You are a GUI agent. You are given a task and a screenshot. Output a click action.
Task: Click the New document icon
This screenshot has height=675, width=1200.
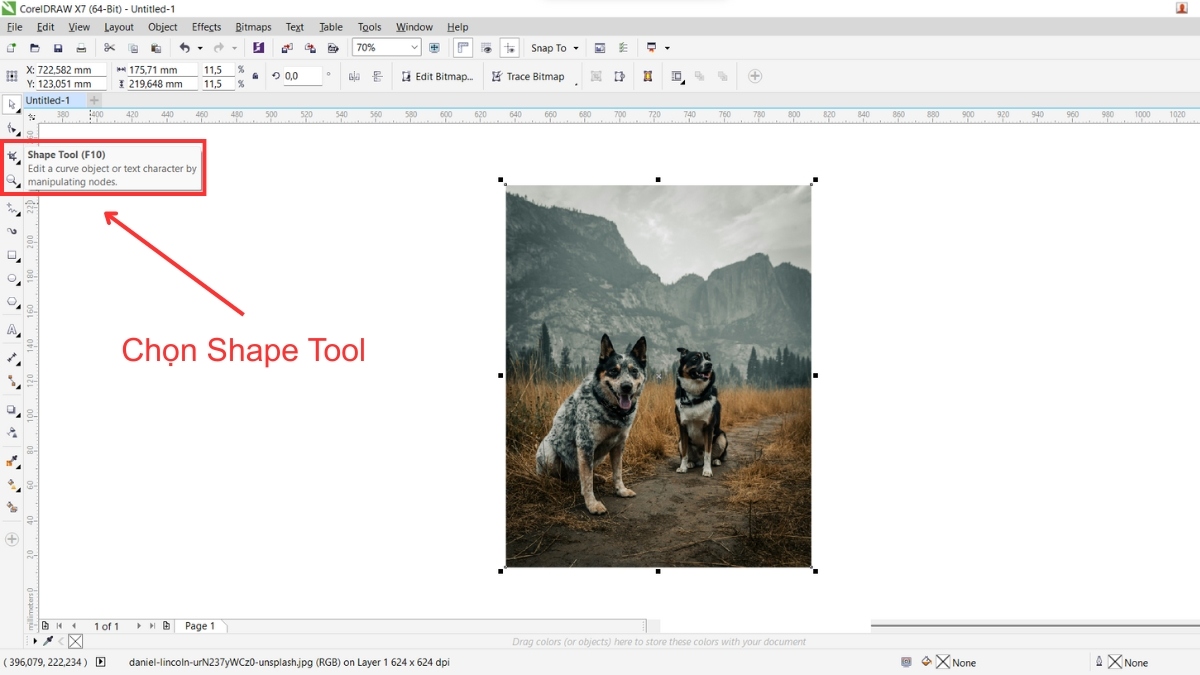click(11, 48)
